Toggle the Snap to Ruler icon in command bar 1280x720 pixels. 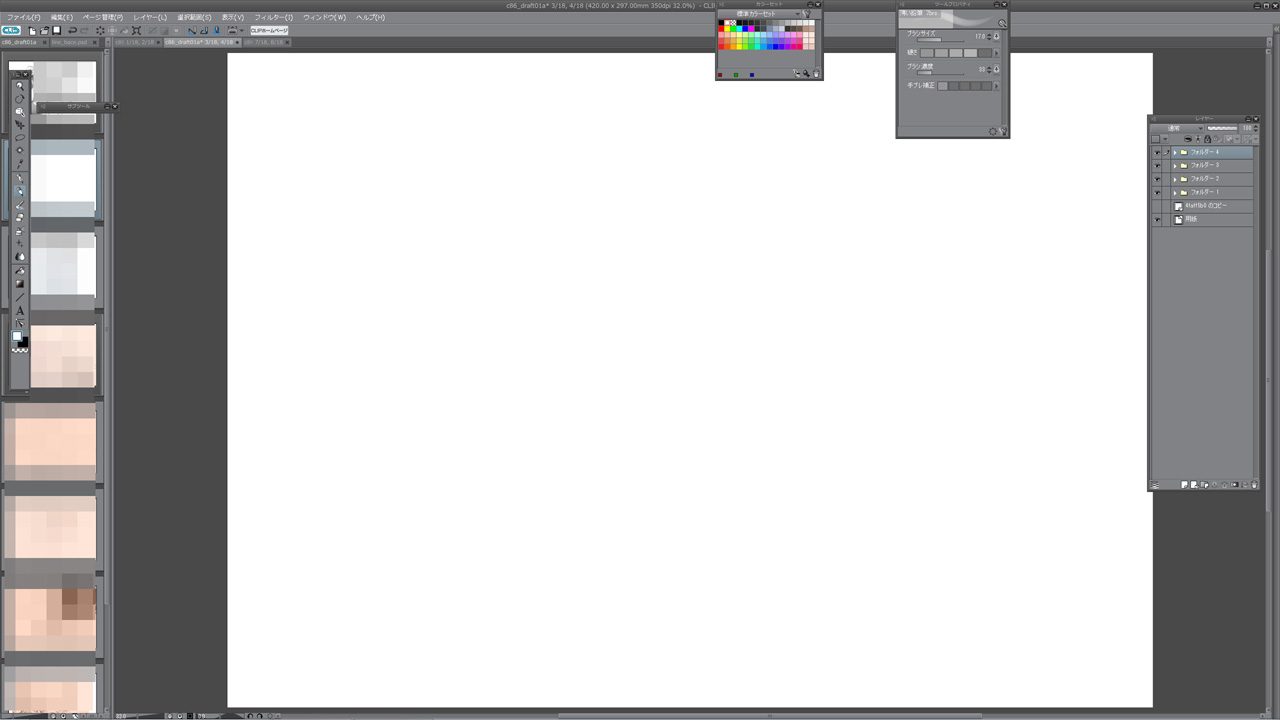[192, 31]
